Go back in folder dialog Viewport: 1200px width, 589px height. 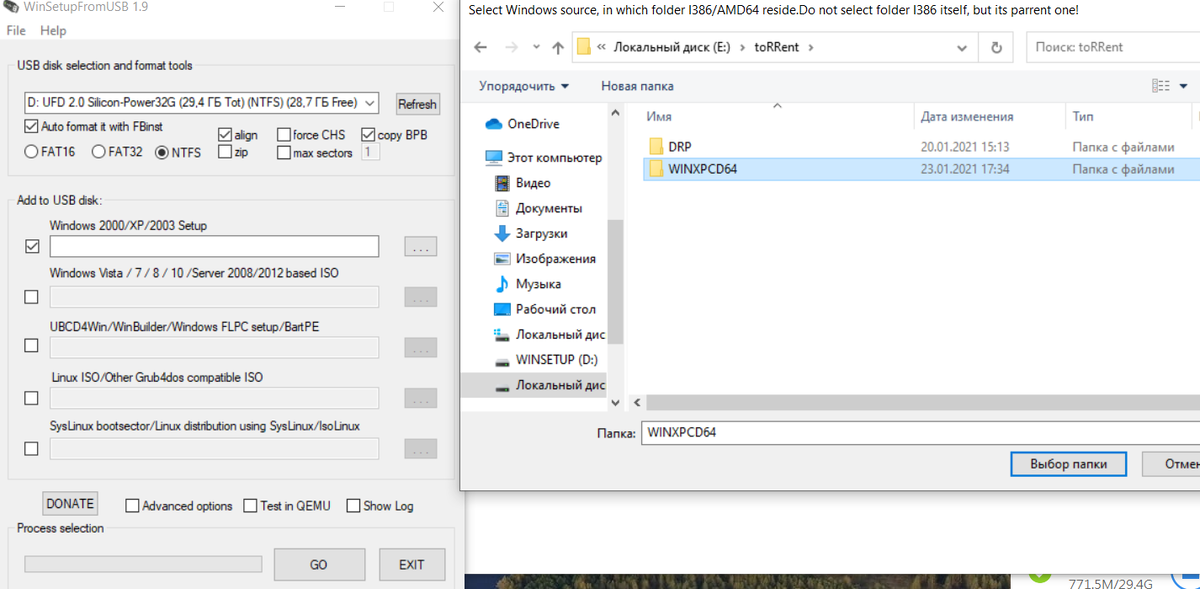pos(481,47)
